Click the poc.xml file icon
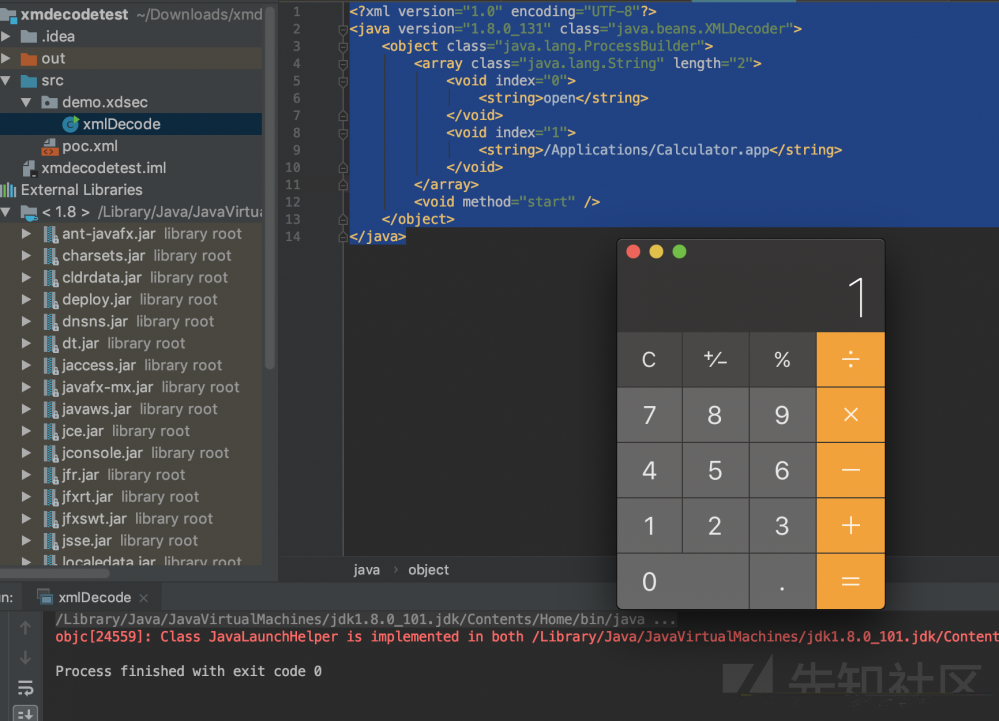 50,147
